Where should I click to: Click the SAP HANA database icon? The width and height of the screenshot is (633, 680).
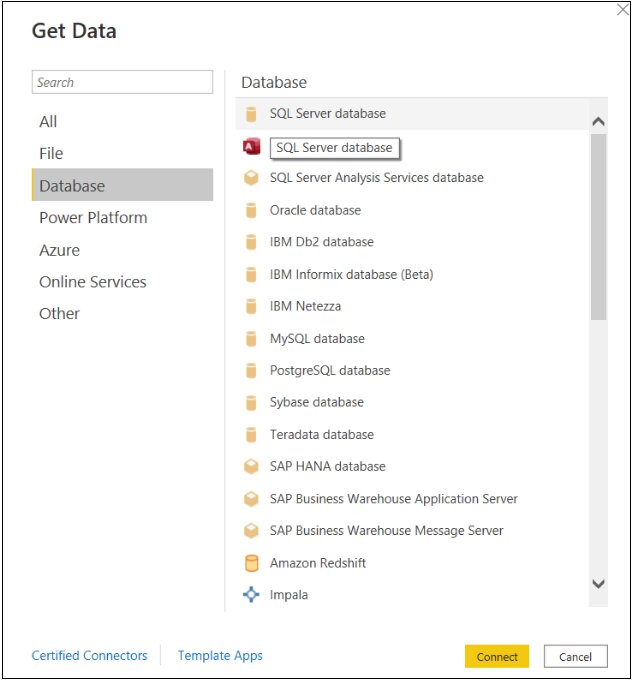(251, 467)
